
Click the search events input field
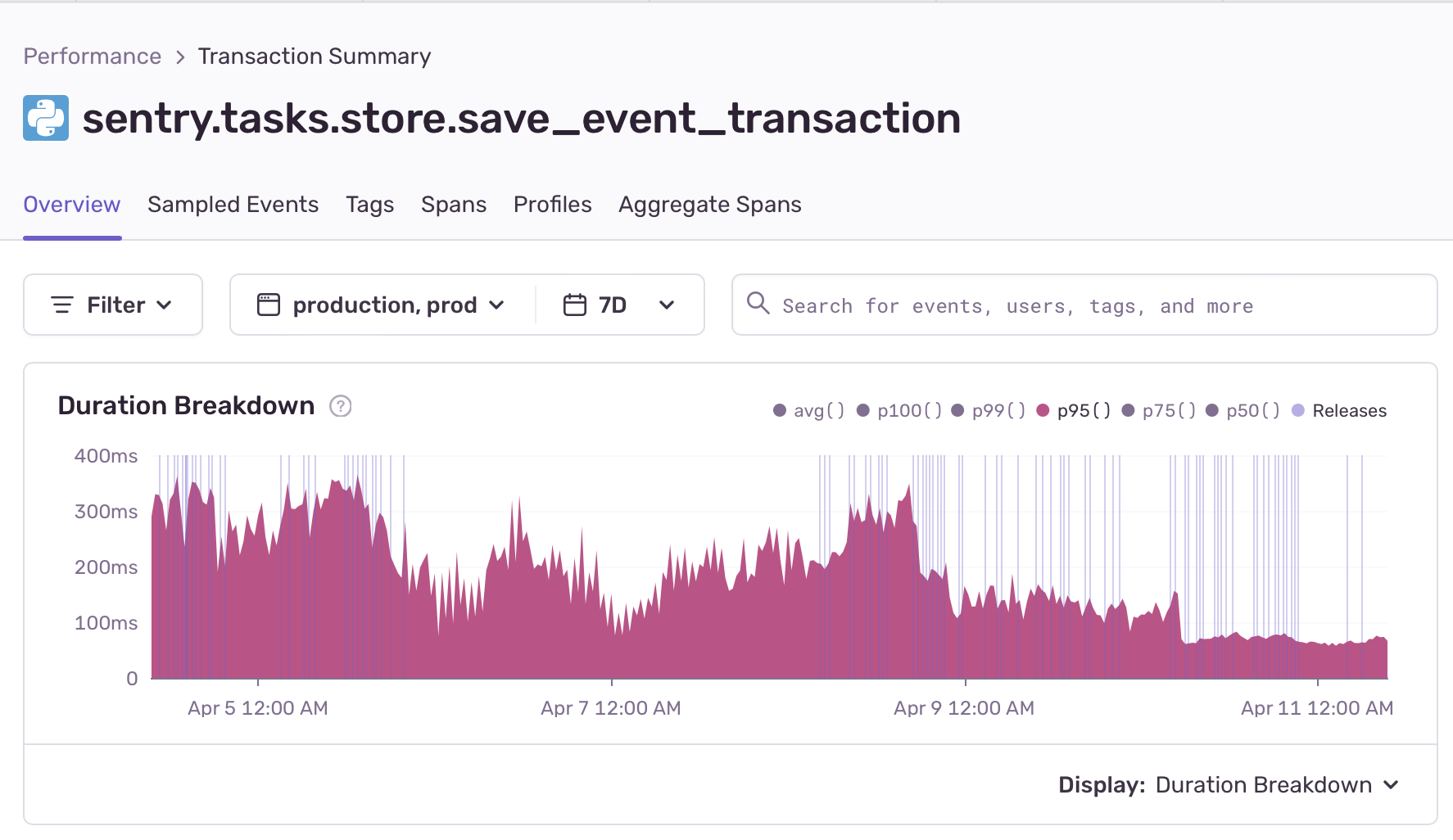(x=1084, y=305)
